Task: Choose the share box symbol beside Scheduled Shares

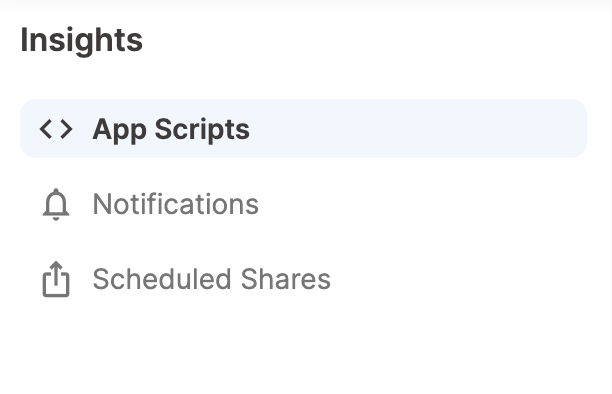Action: (x=56, y=279)
